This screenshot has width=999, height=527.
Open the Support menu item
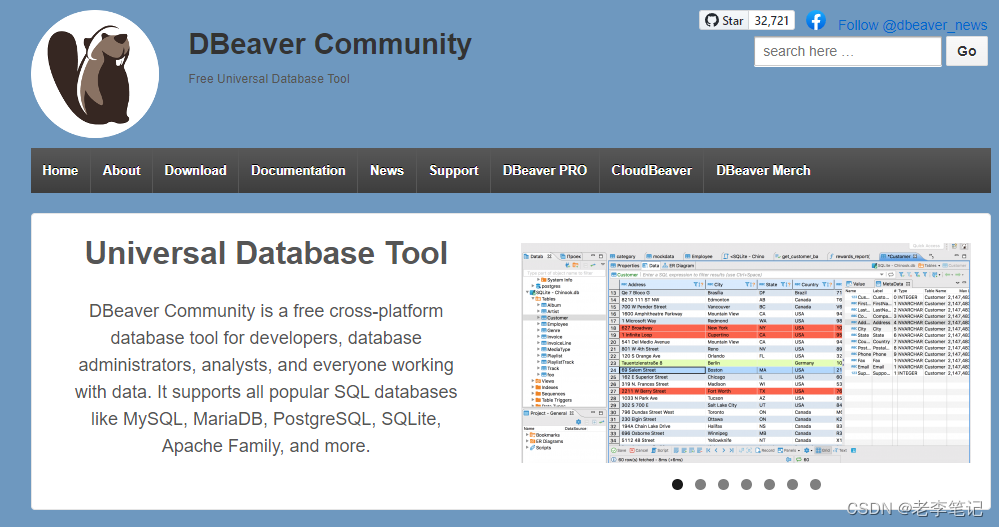[454, 171]
